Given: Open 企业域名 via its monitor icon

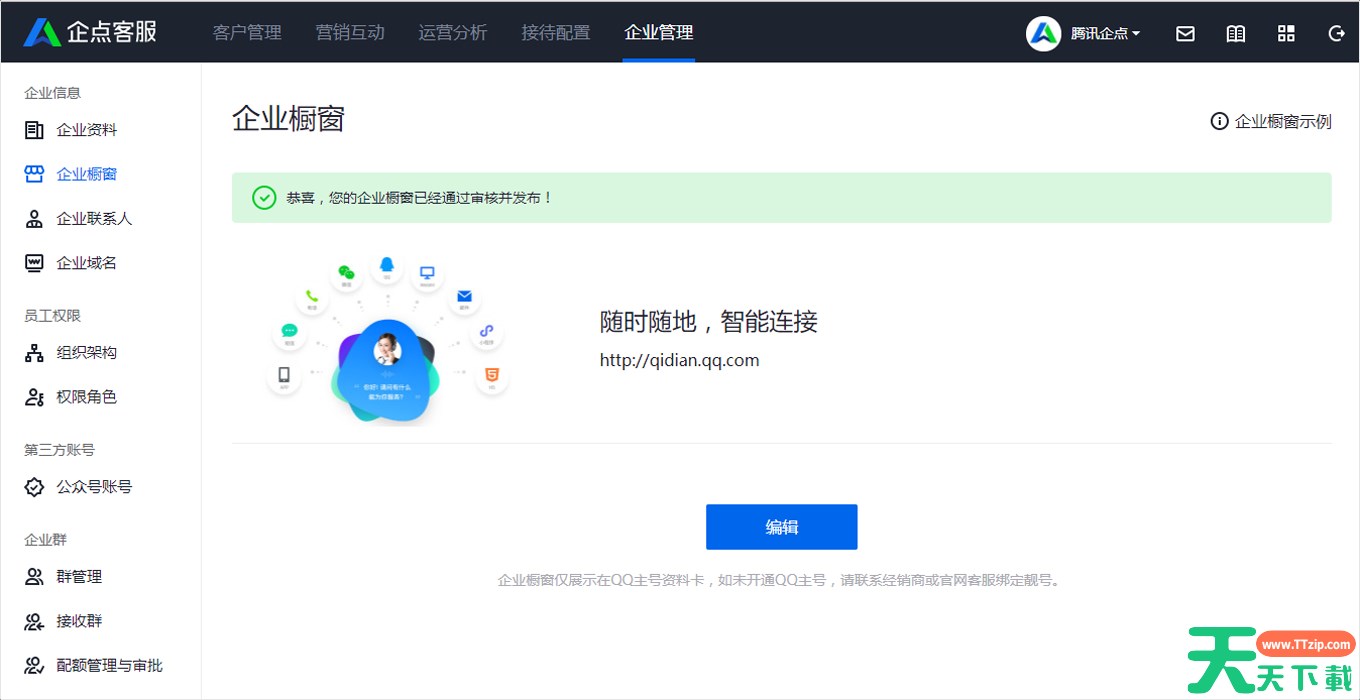Looking at the screenshot, I should tap(33, 262).
